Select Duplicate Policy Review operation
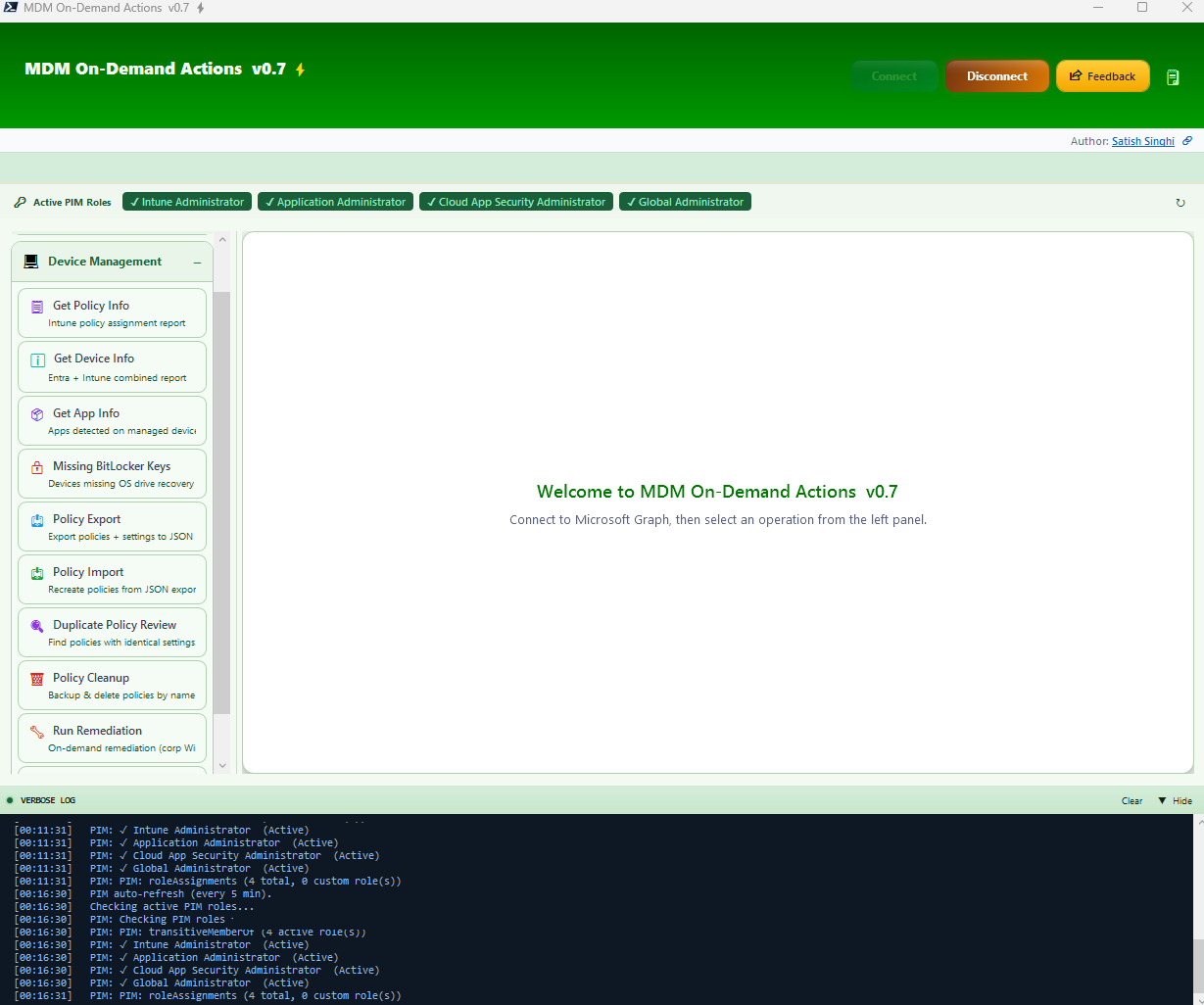Screen dimensions: 1204x1005 113,632
